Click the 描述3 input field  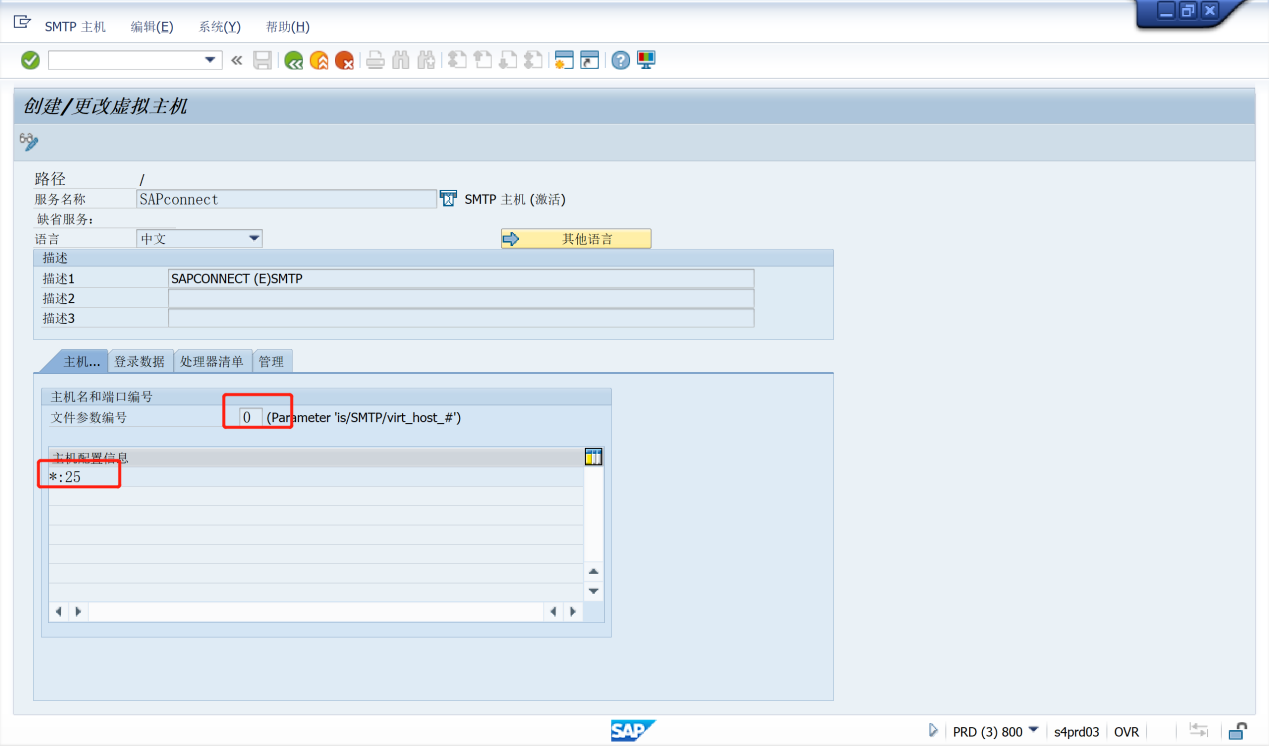(x=461, y=318)
